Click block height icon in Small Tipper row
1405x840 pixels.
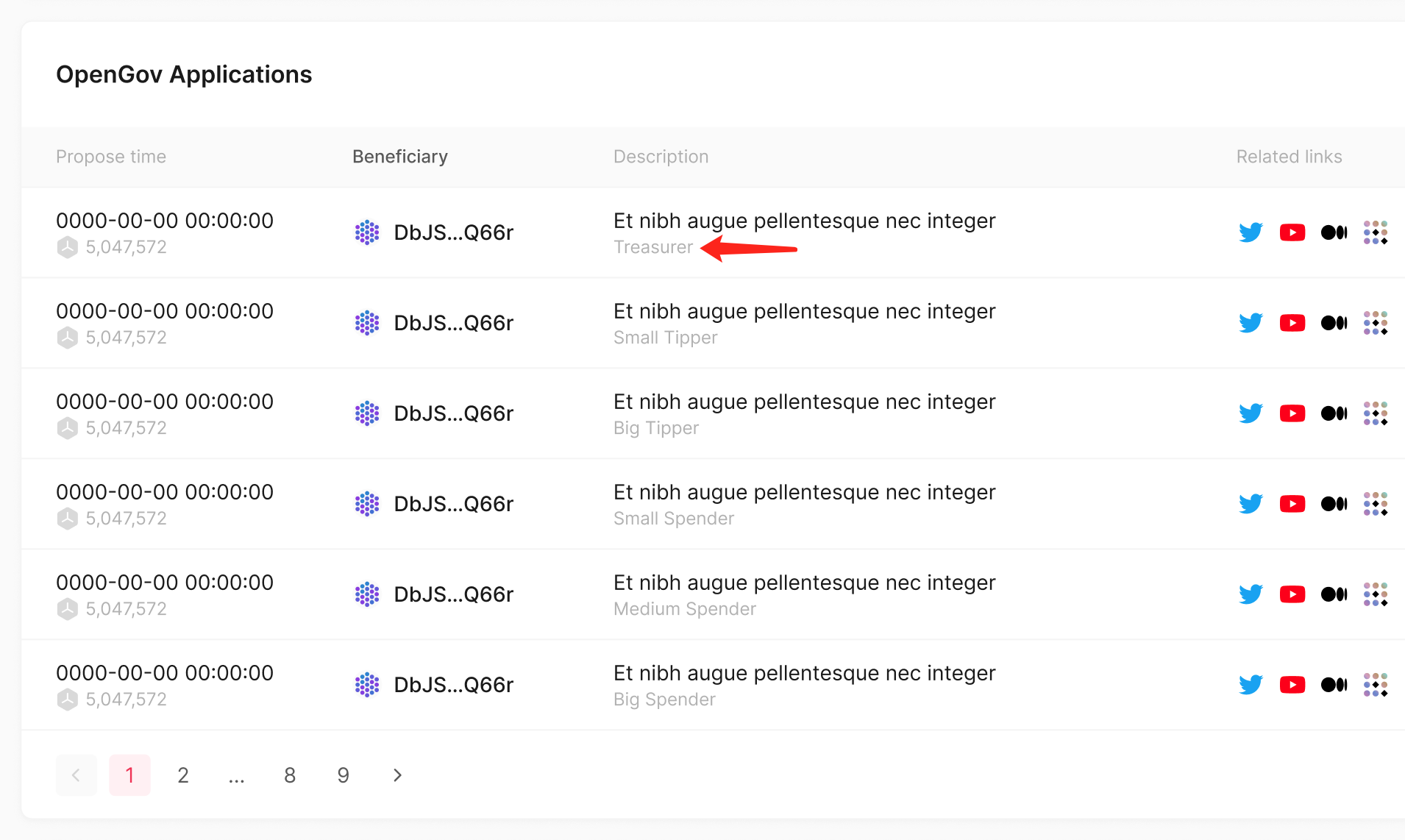coord(68,338)
